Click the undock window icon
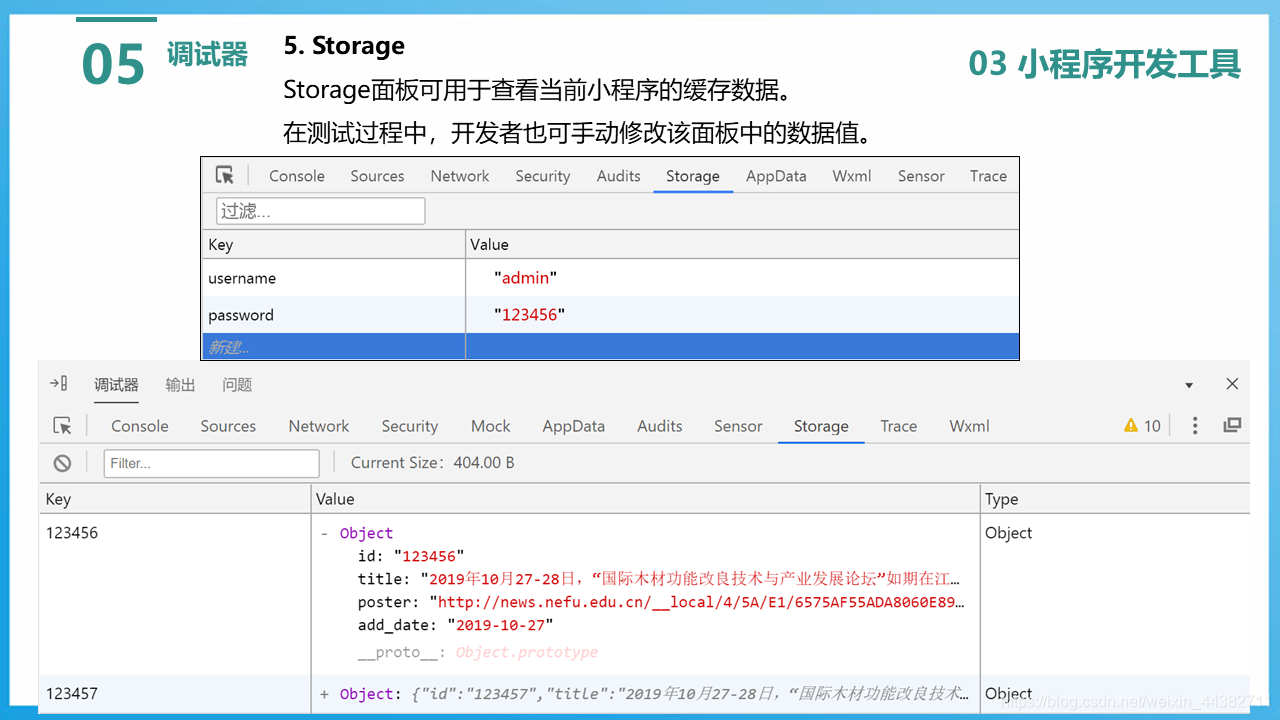1280x720 pixels. click(1232, 425)
